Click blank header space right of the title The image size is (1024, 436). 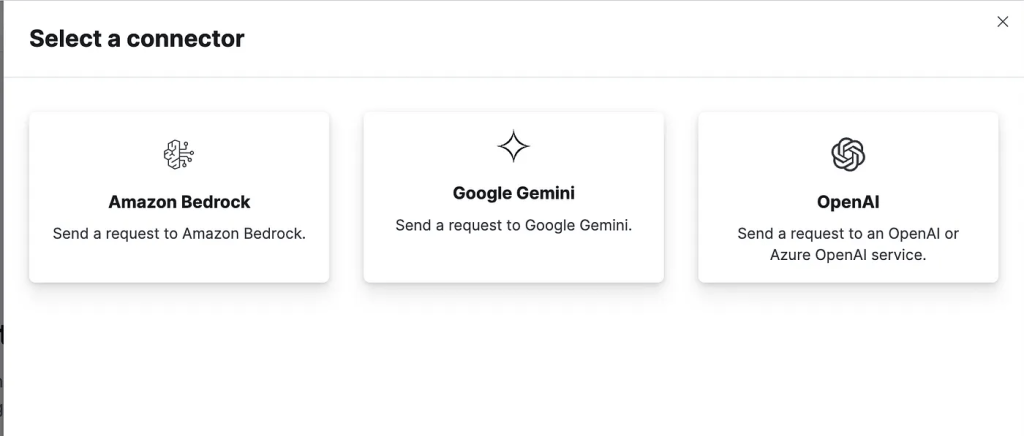pyautogui.click(x=600, y=39)
